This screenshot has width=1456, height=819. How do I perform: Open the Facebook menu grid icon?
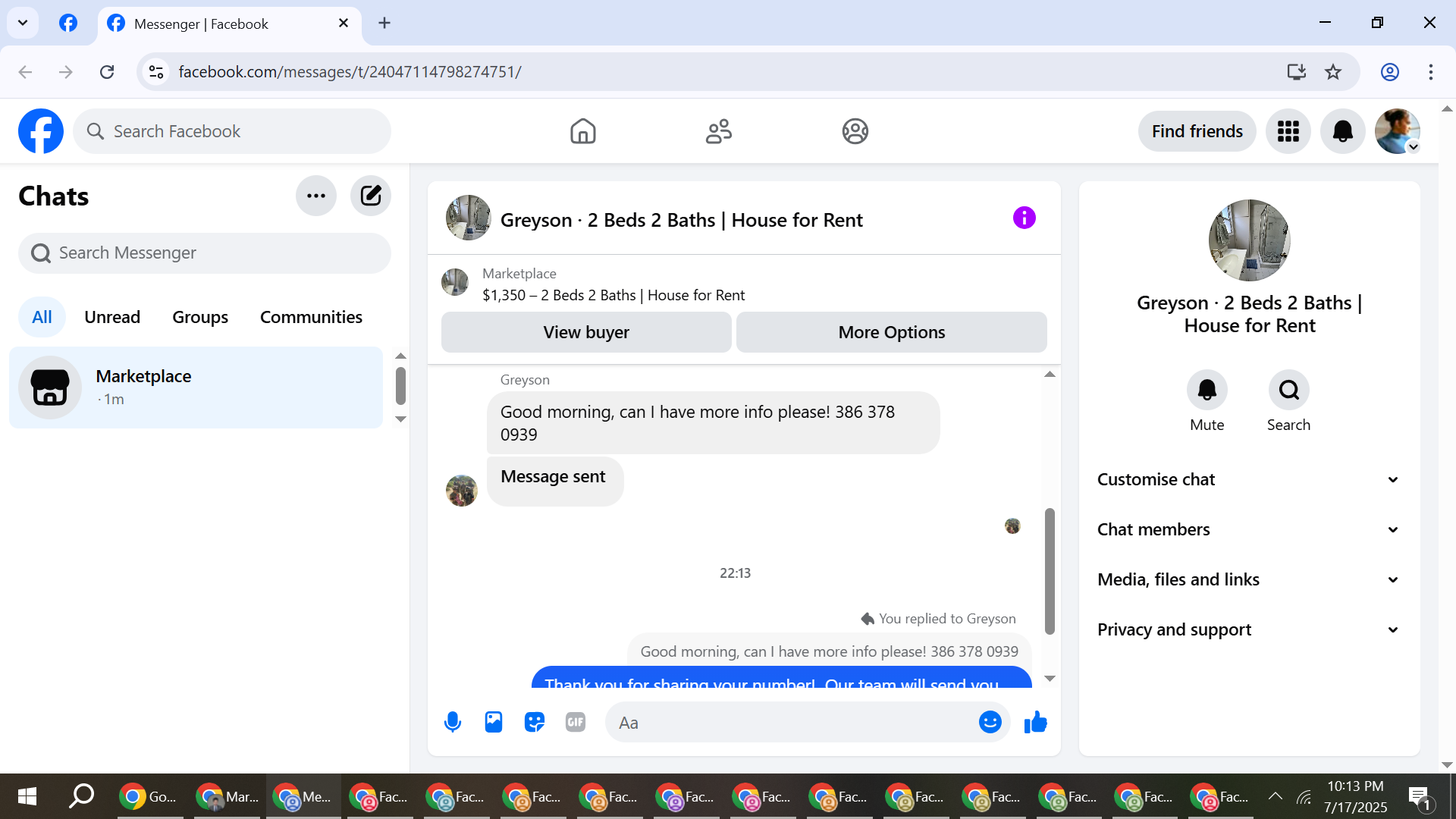pyautogui.click(x=1288, y=131)
